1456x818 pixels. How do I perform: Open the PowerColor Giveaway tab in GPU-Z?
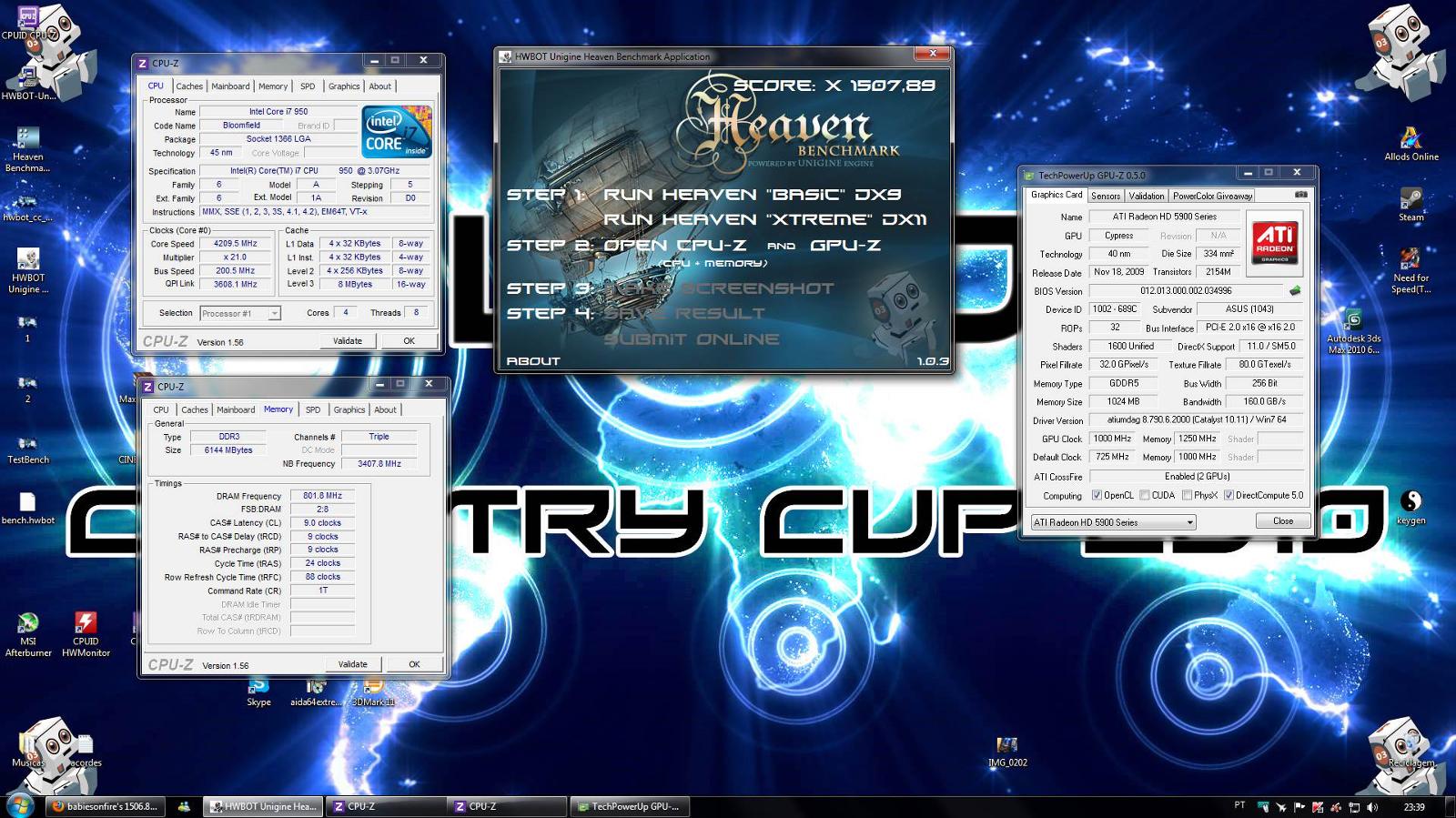[x=1213, y=196]
